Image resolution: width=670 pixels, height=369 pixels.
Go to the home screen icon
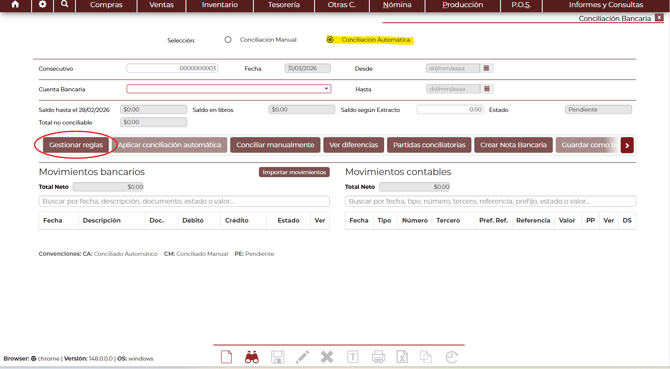(15, 5)
